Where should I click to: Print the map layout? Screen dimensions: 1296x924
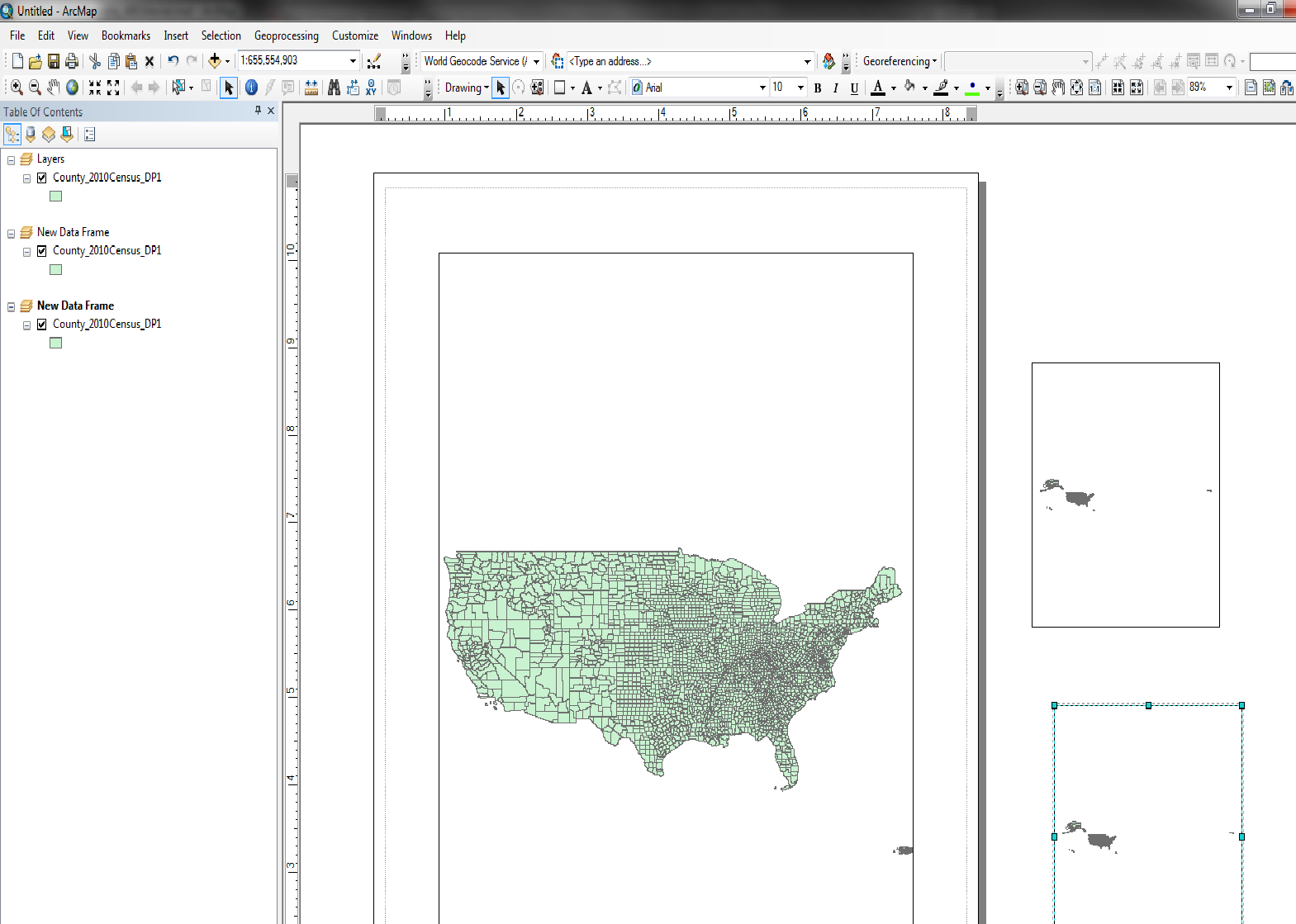(x=72, y=61)
